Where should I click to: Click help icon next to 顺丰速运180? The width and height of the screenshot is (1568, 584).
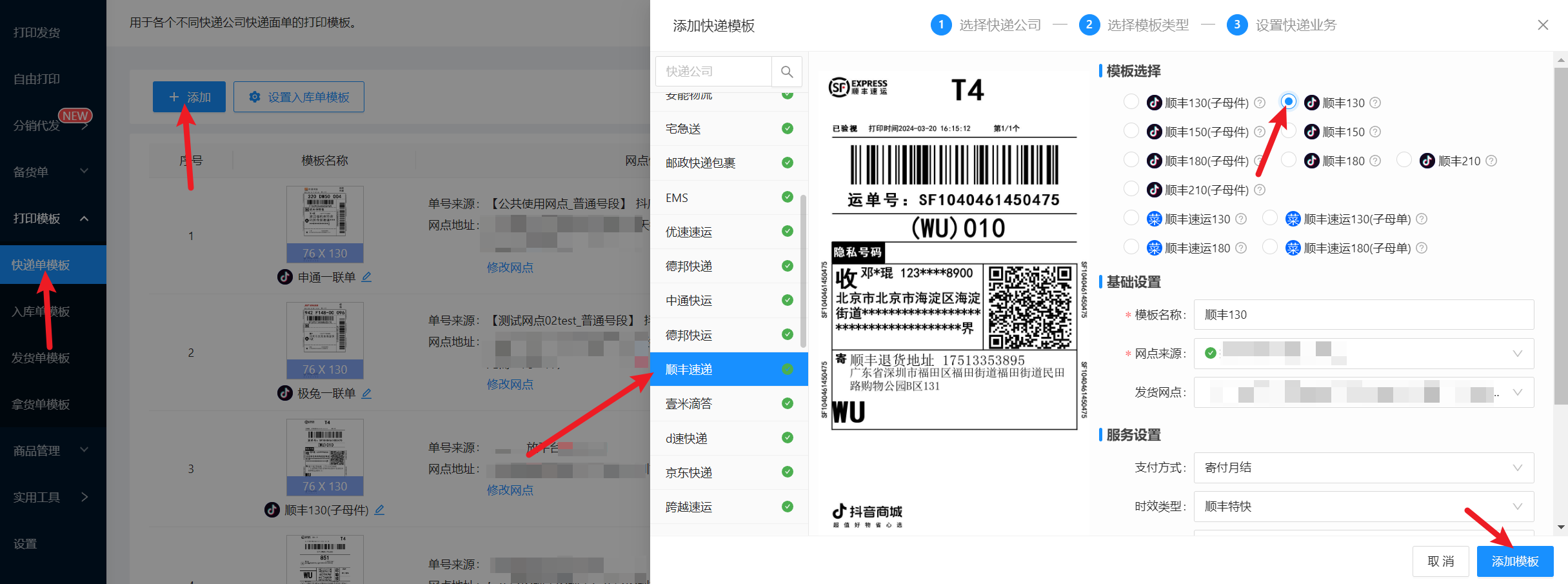pos(1241,248)
